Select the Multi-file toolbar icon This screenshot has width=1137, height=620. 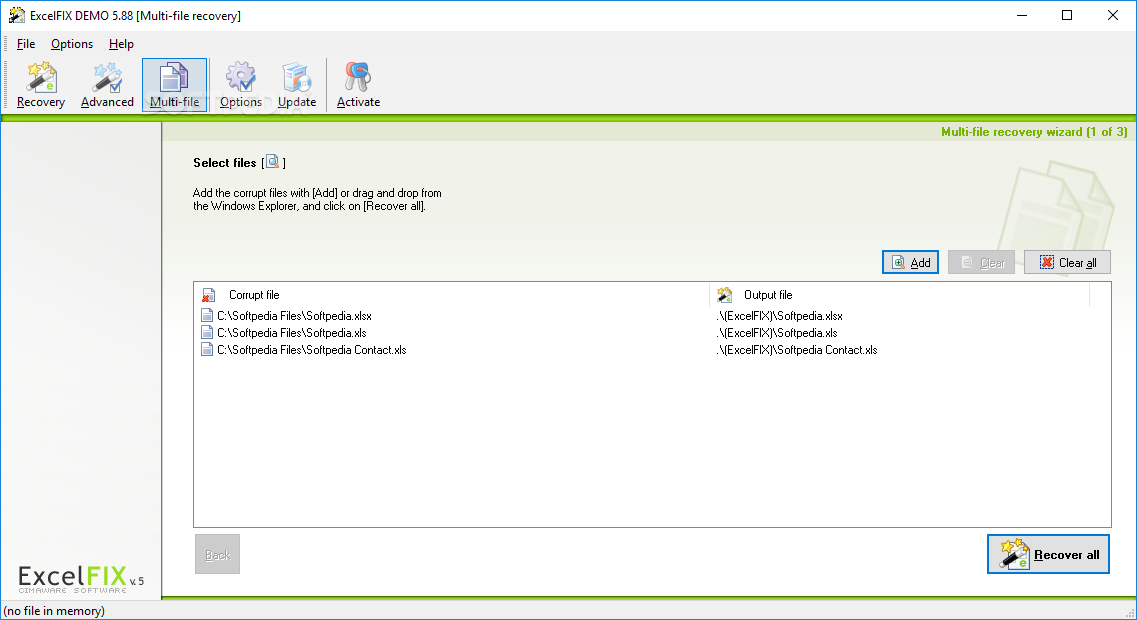[x=174, y=86]
